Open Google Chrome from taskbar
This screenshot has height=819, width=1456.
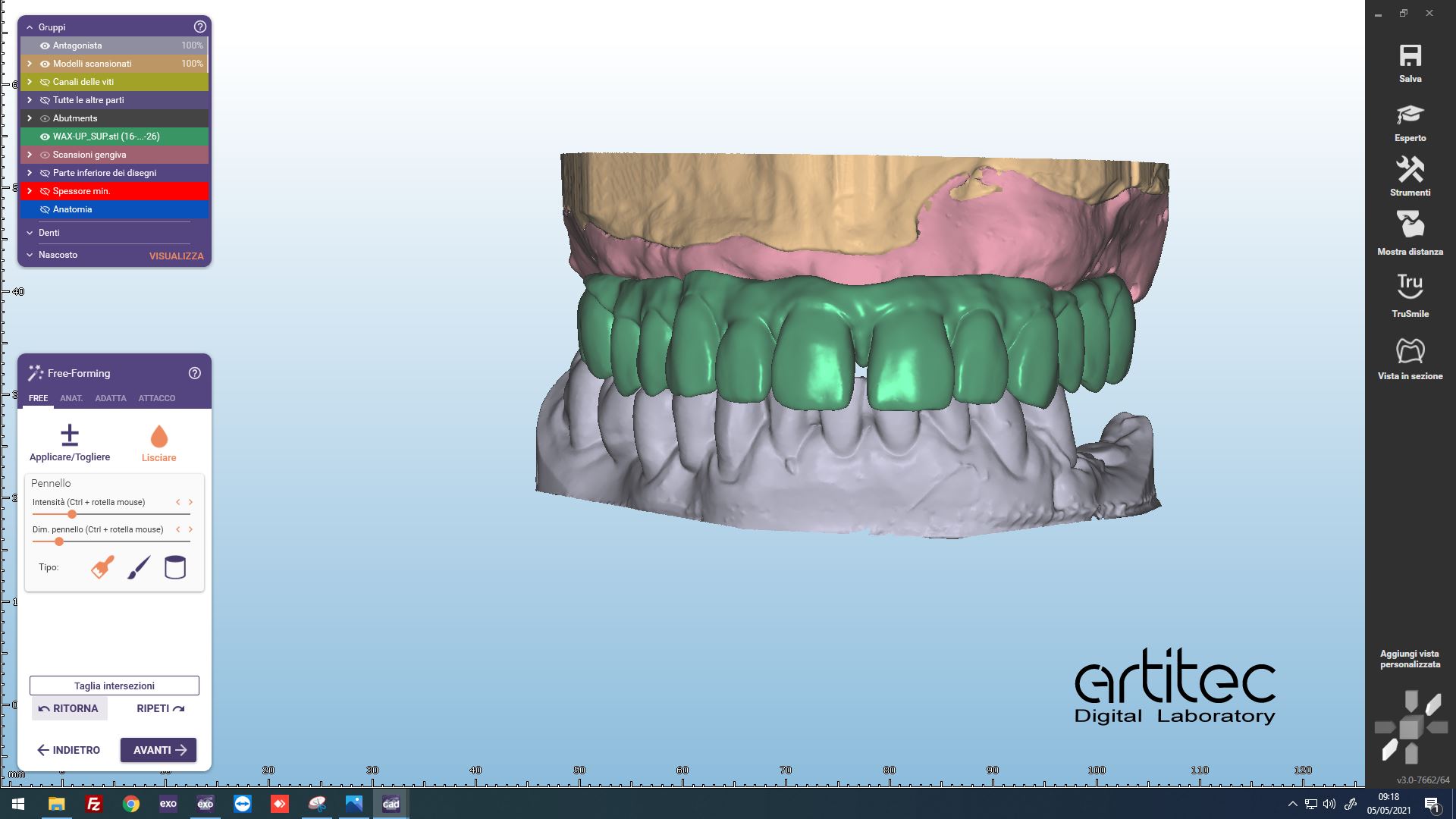point(130,804)
